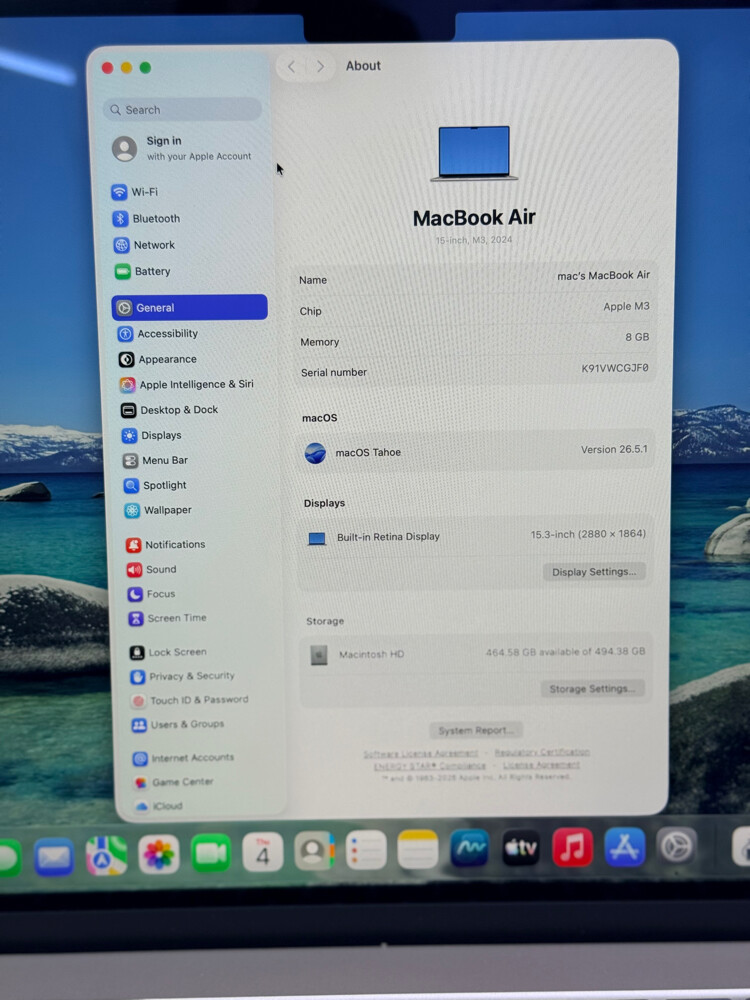This screenshot has height=1000, width=750.
Task: Click "464.58 GB available of 494.38 GB"
Action: click(x=566, y=652)
